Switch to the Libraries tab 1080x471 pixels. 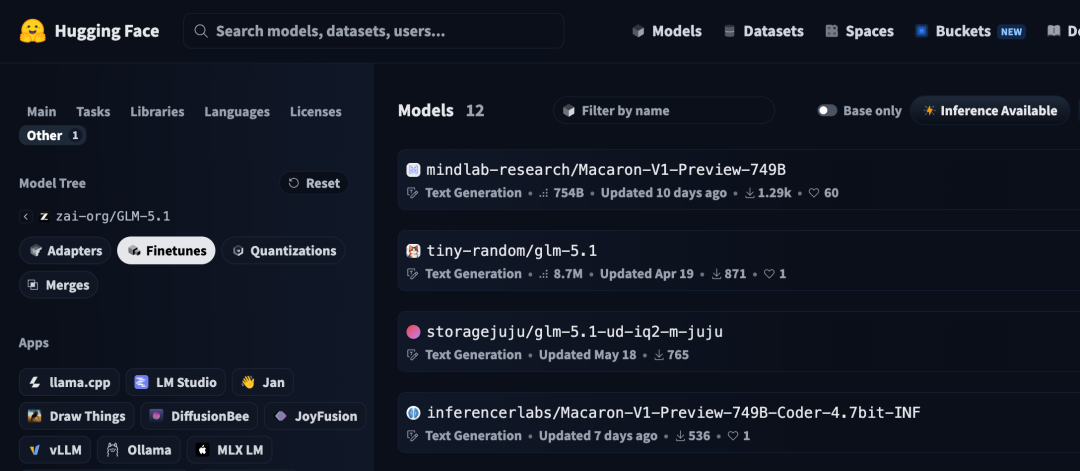157,112
